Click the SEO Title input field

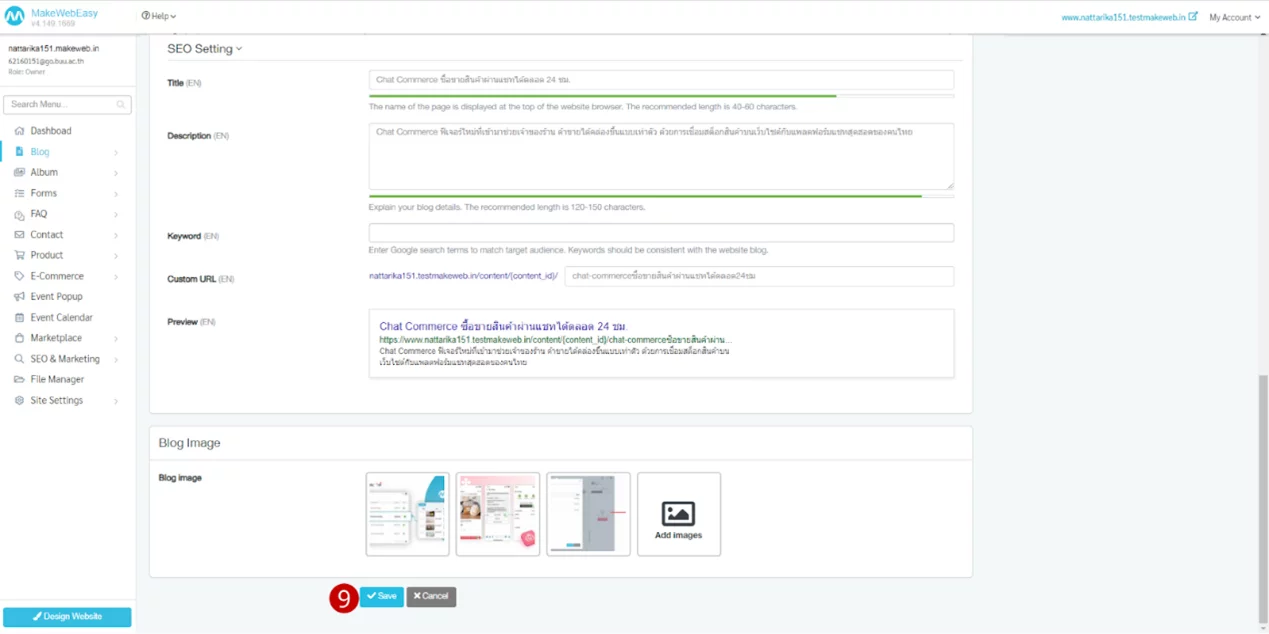coord(661,80)
